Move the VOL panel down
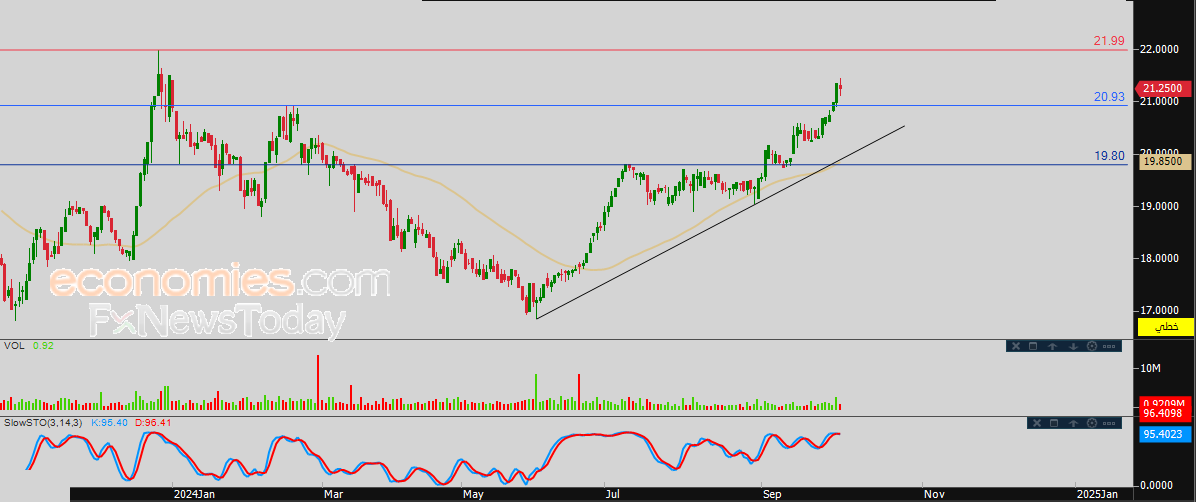1196x502 pixels. point(1073,346)
